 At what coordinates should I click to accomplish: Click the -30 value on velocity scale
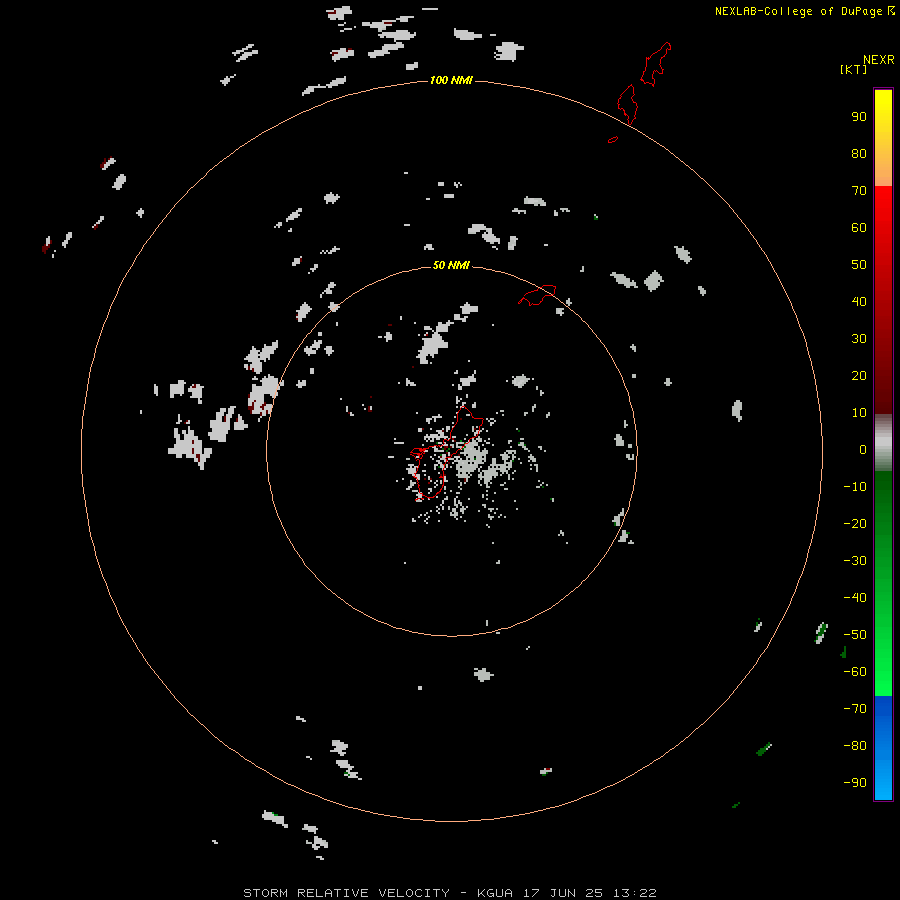(855, 561)
